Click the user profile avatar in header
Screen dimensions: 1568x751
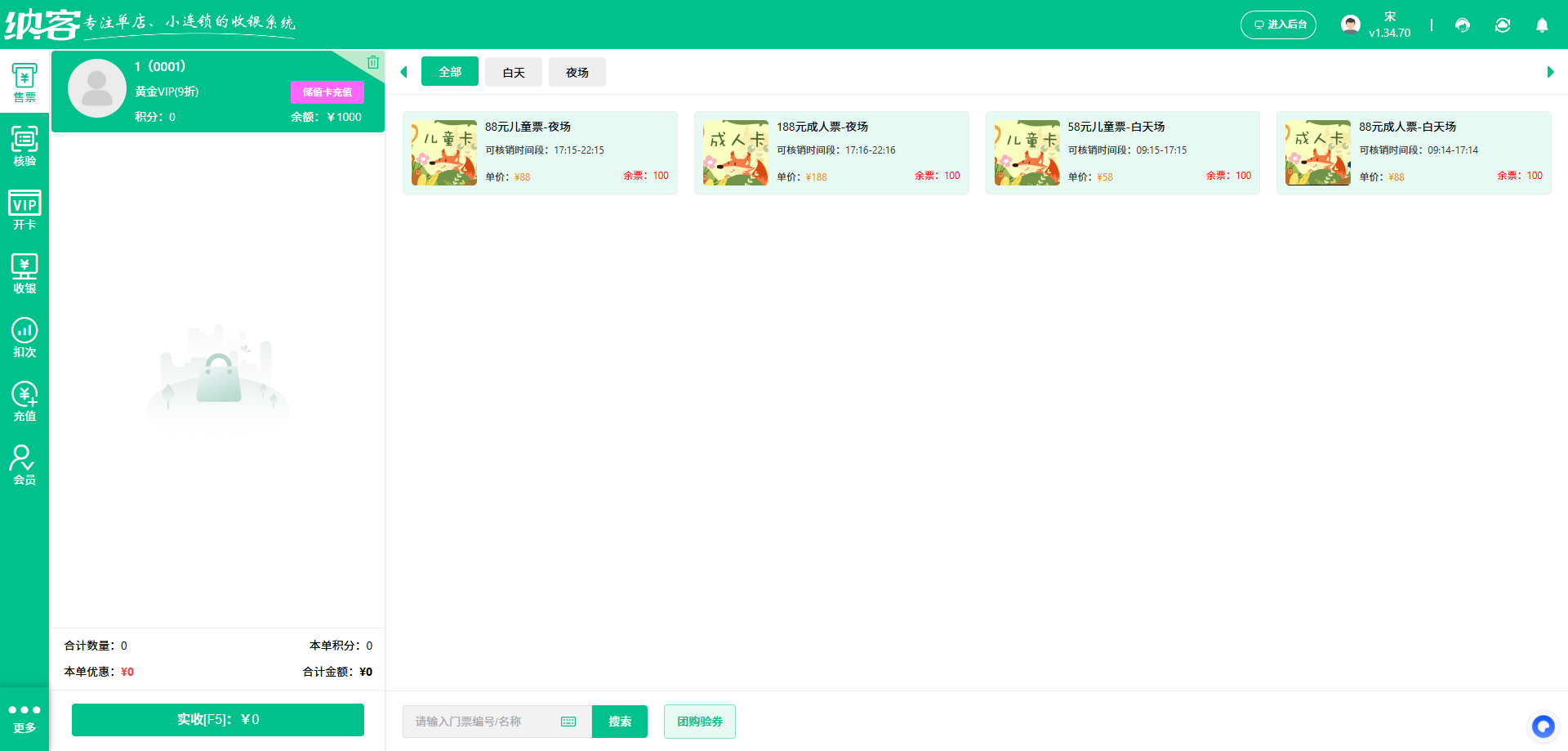click(1351, 25)
